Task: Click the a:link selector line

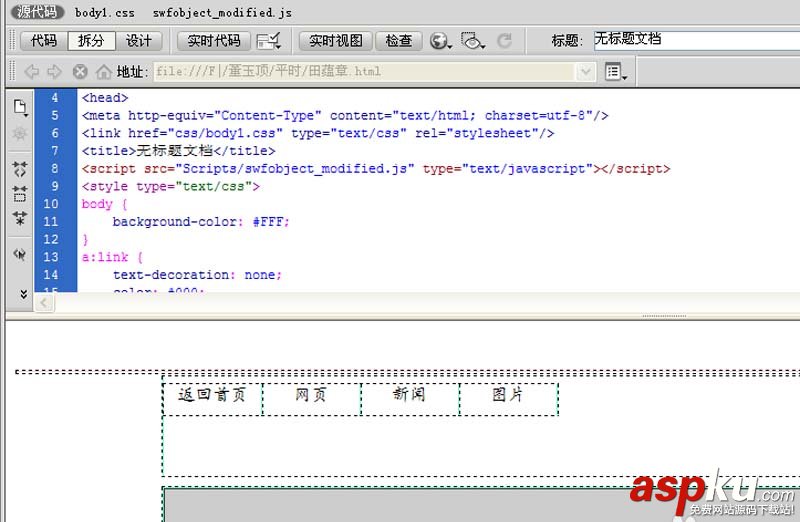Action: pos(112,257)
